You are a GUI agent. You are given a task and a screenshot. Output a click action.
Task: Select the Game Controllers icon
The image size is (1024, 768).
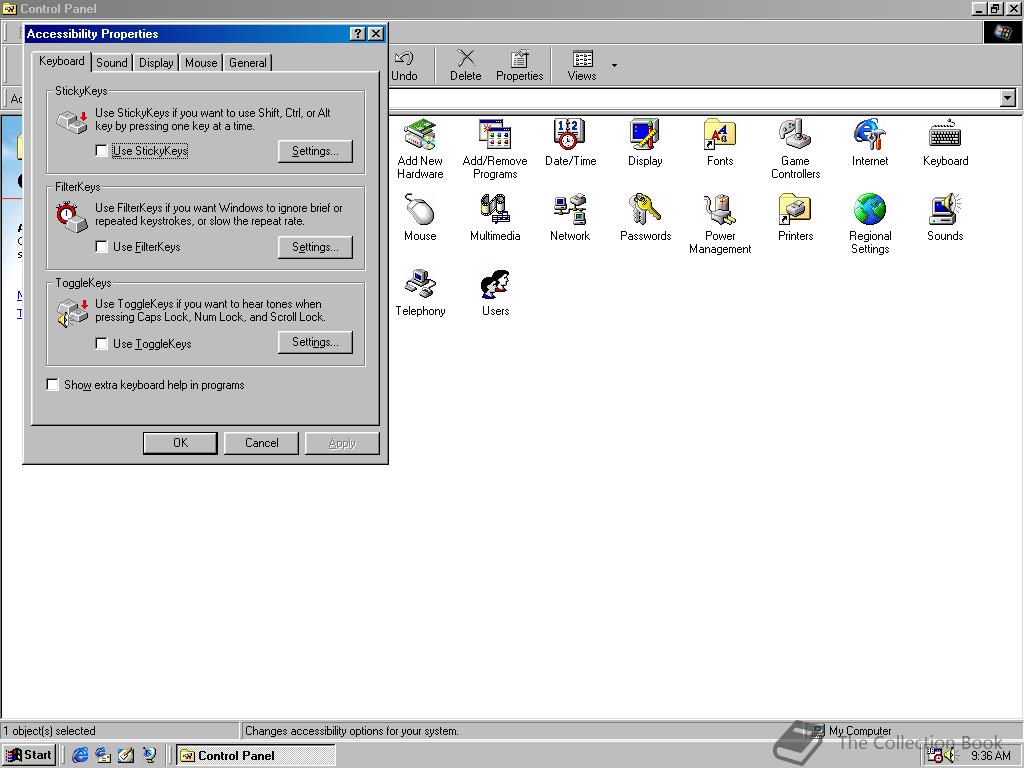(x=795, y=149)
